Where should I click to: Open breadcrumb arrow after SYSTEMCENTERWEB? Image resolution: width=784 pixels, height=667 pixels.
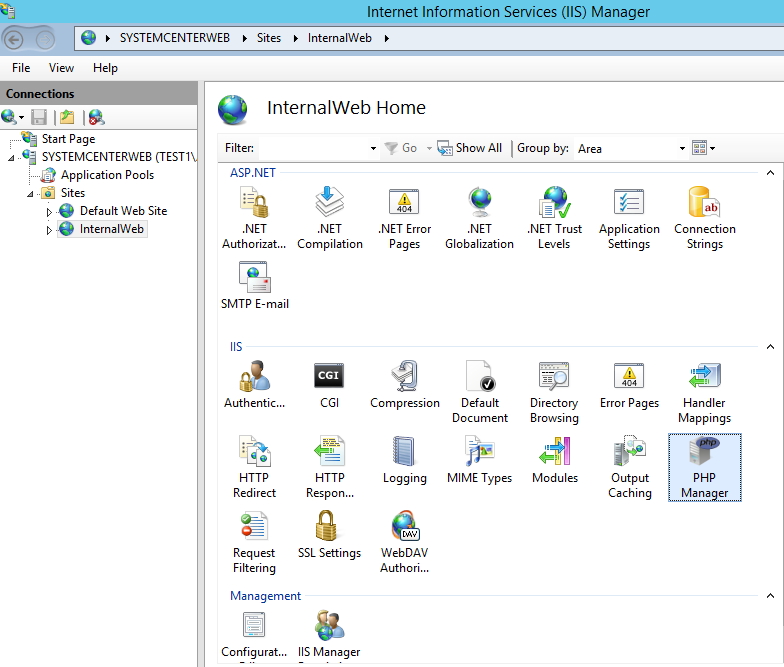[244, 38]
